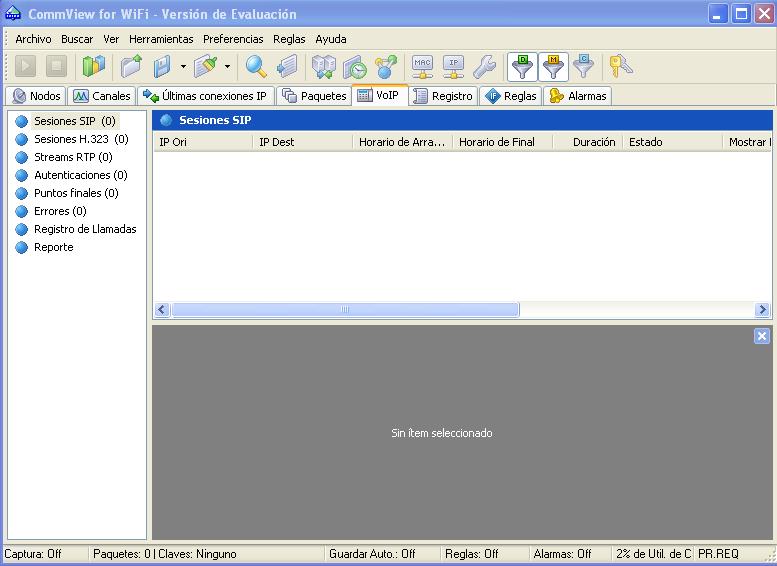Clear buffers with the broom icon

click(x=206, y=66)
